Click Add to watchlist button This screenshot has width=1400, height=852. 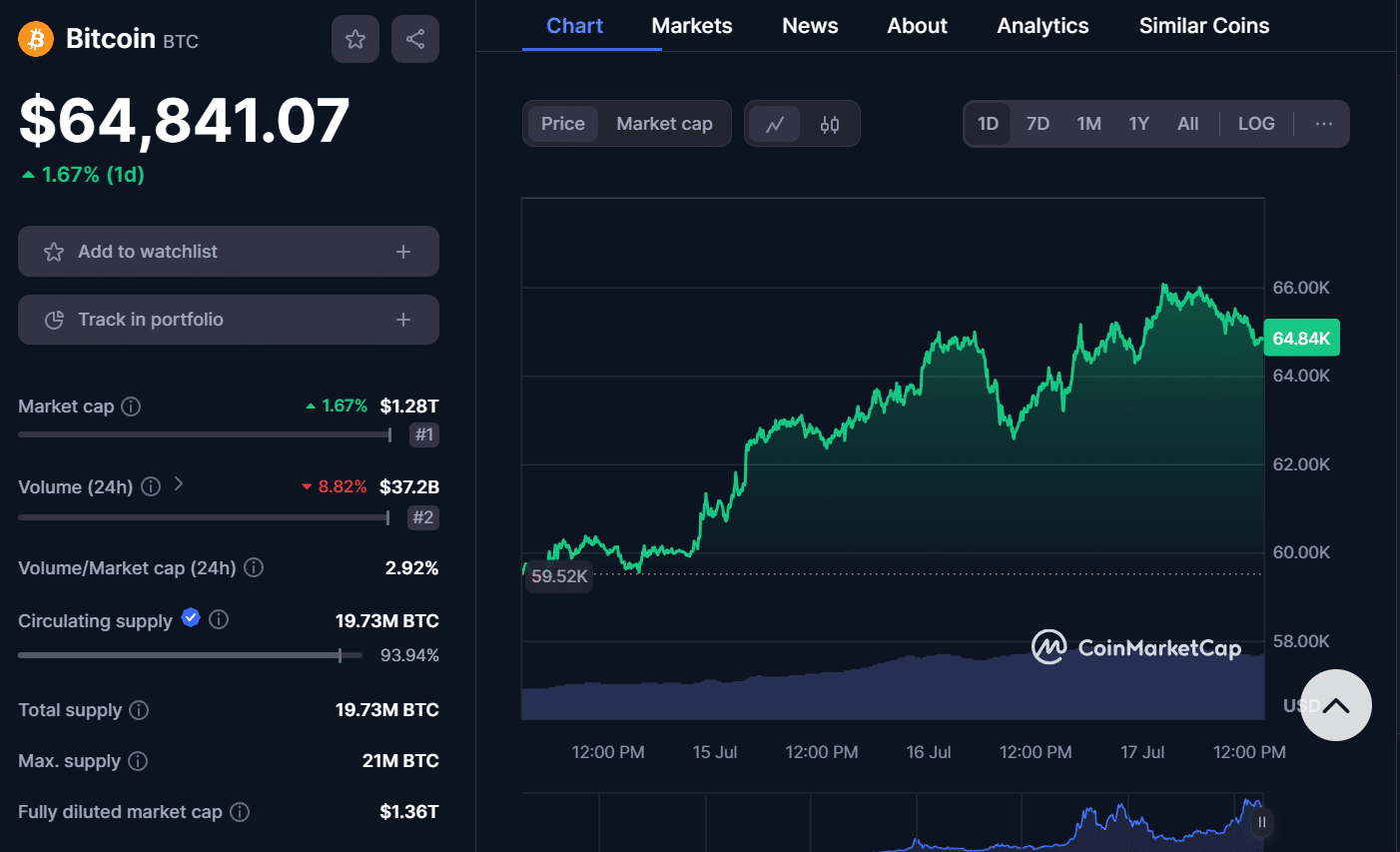pyautogui.click(x=229, y=252)
